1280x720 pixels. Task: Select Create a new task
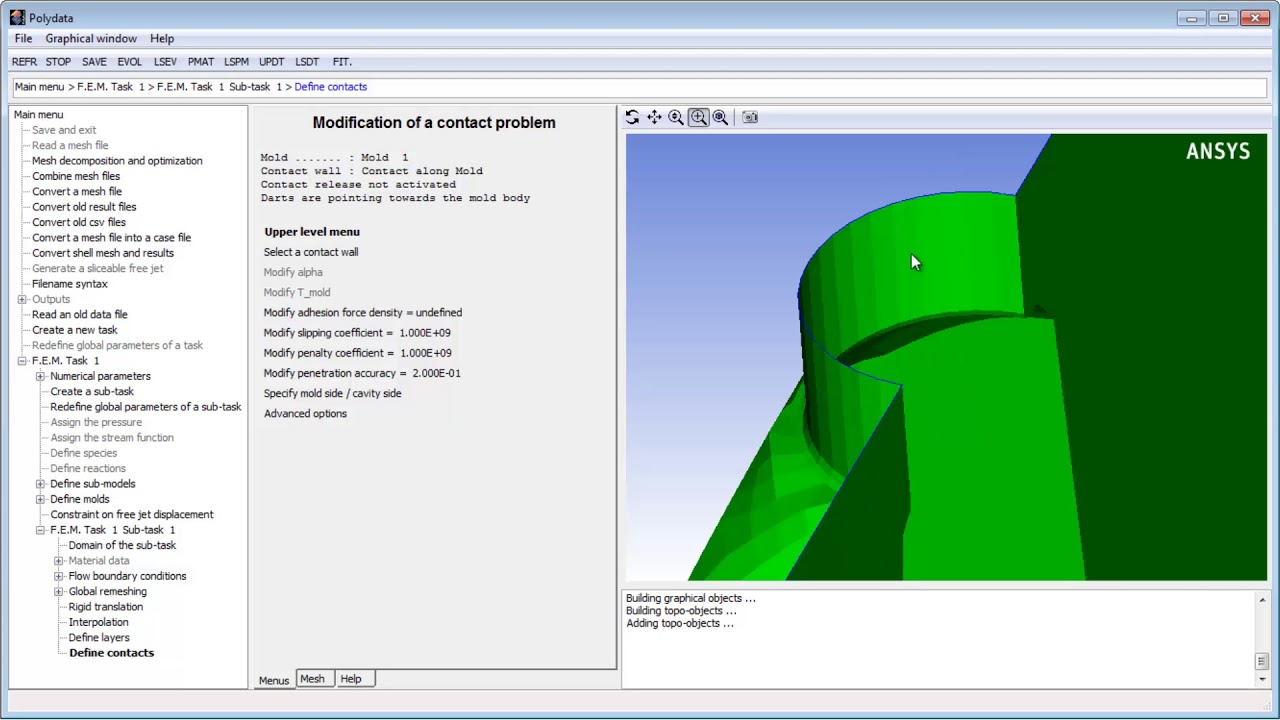[75, 330]
